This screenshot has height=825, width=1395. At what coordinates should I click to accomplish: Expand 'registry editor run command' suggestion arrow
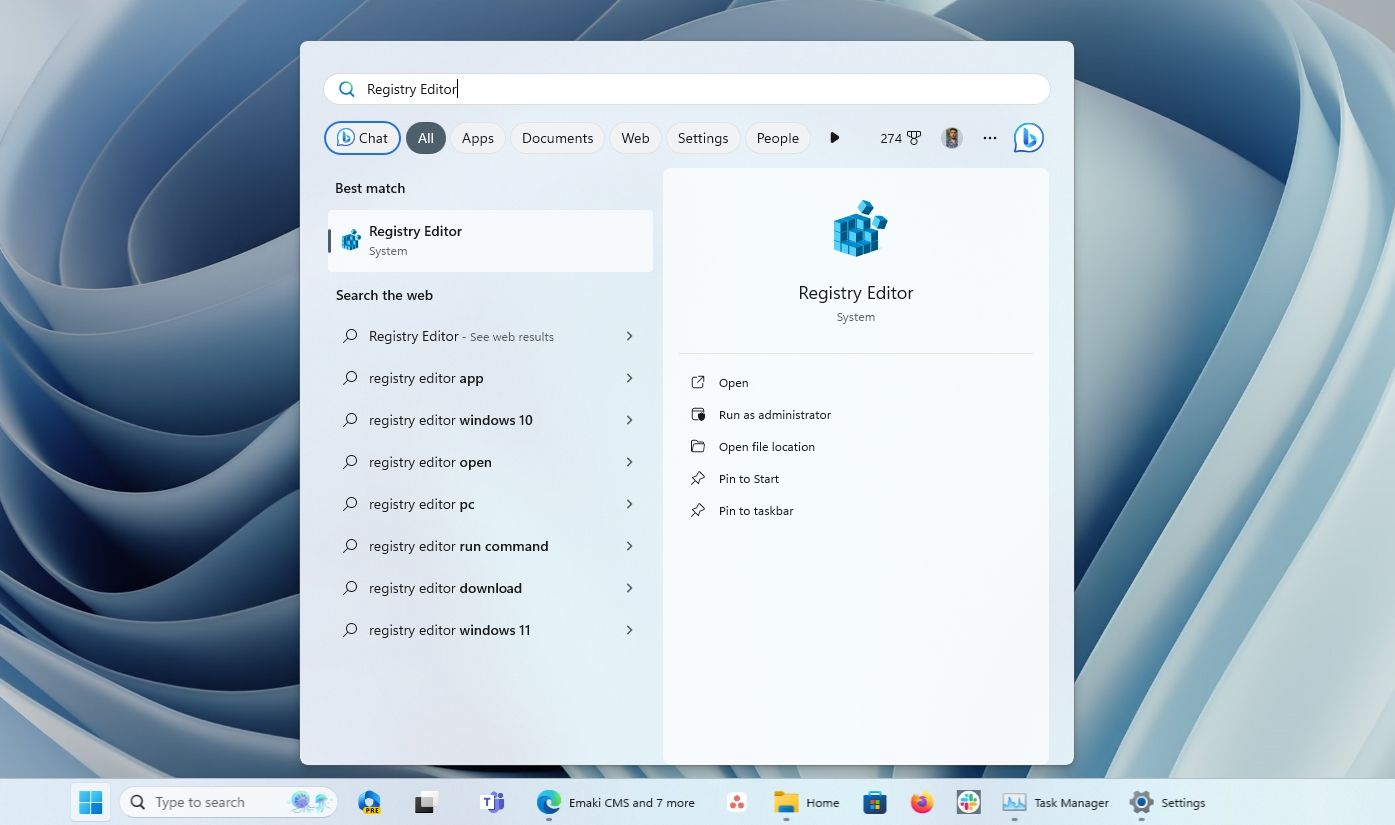click(629, 546)
